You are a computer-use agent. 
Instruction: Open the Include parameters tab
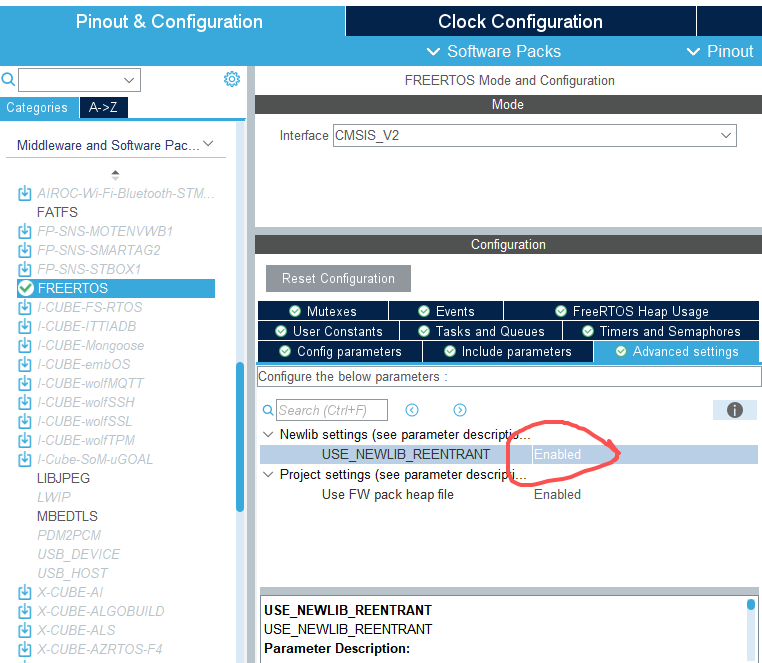coord(508,351)
